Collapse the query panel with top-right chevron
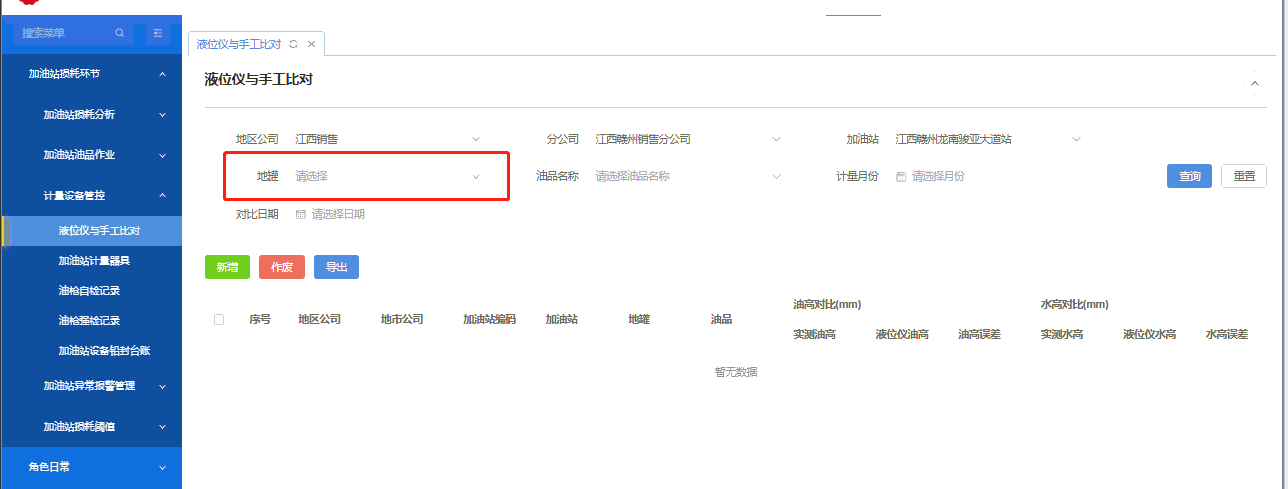Image resolution: width=1288 pixels, height=489 pixels. [x=1255, y=83]
